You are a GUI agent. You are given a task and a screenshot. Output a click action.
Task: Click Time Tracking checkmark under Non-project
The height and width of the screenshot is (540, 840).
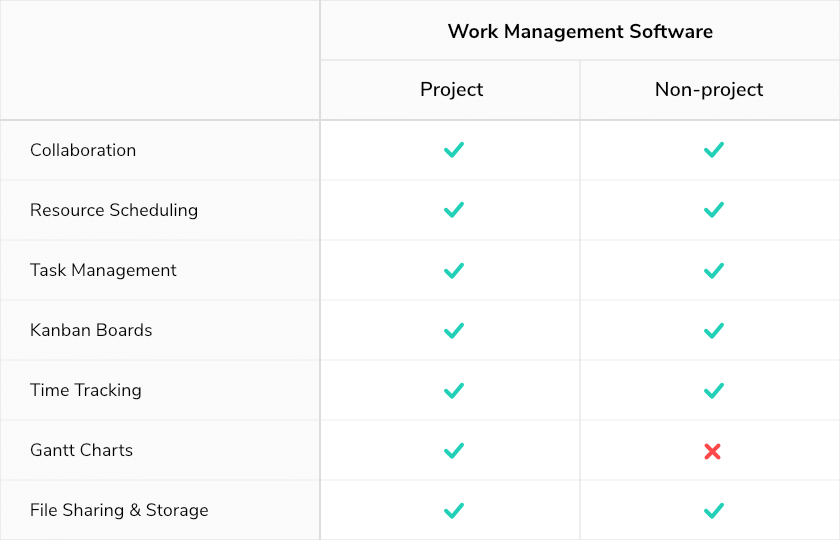[x=714, y=391]
